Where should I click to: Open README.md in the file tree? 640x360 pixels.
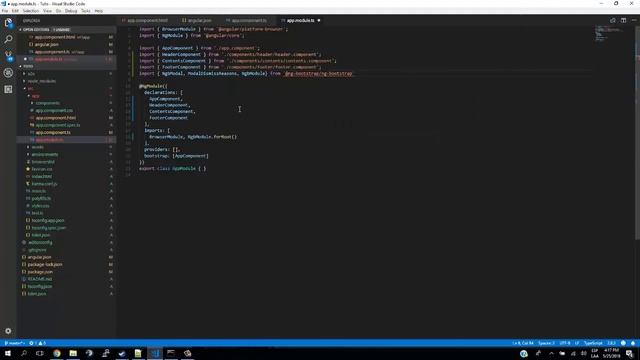click(x=40, y=279)
